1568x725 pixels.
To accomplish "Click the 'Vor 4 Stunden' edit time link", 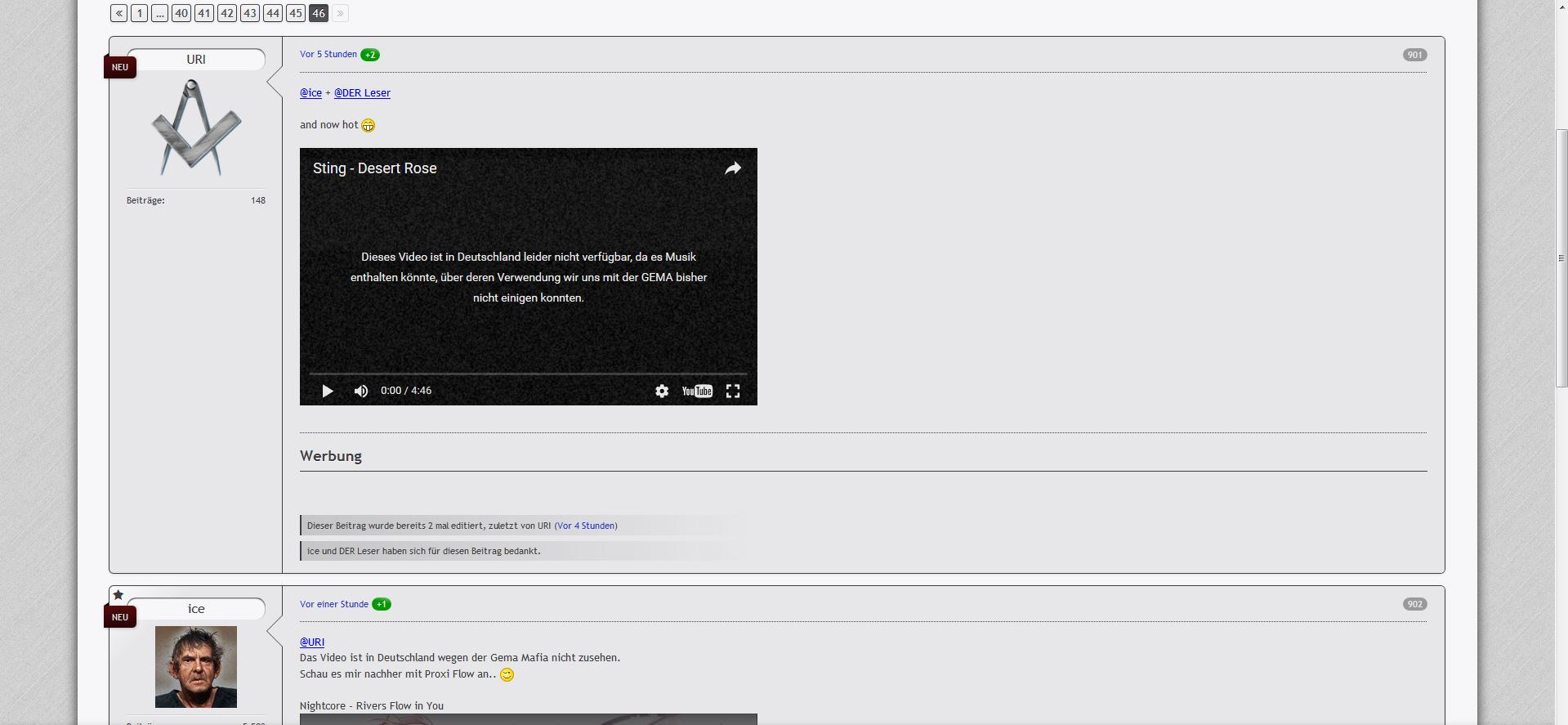I will [586, 526].
